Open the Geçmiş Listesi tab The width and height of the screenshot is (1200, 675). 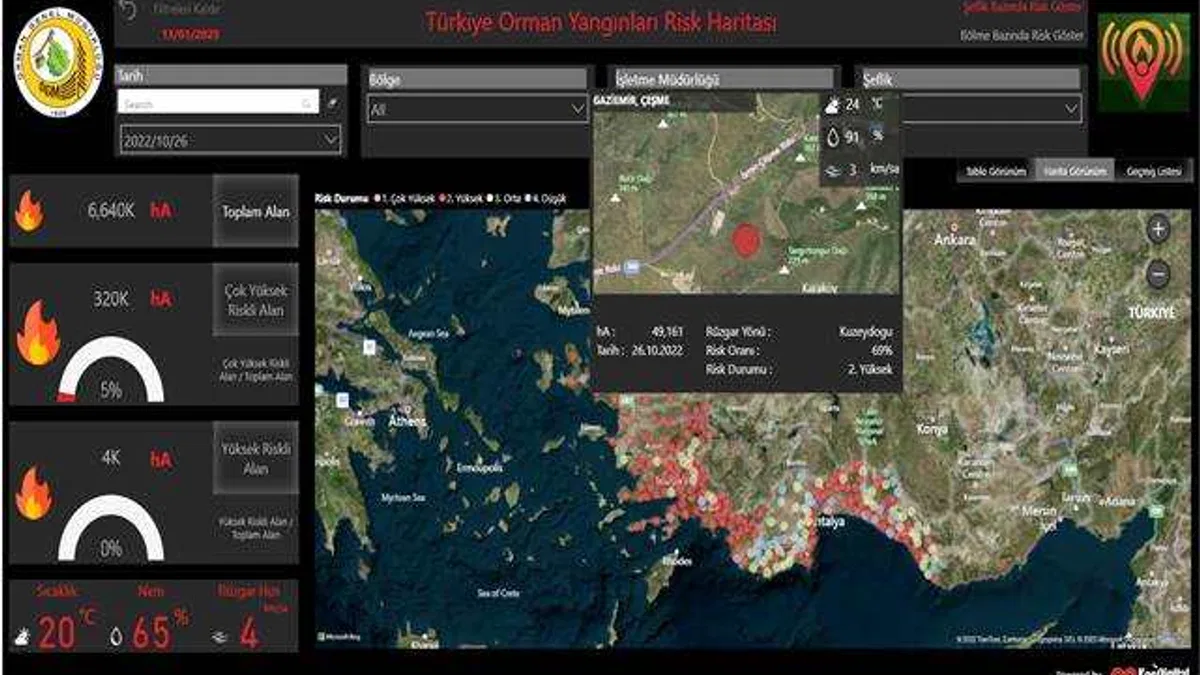(1154, 171)
